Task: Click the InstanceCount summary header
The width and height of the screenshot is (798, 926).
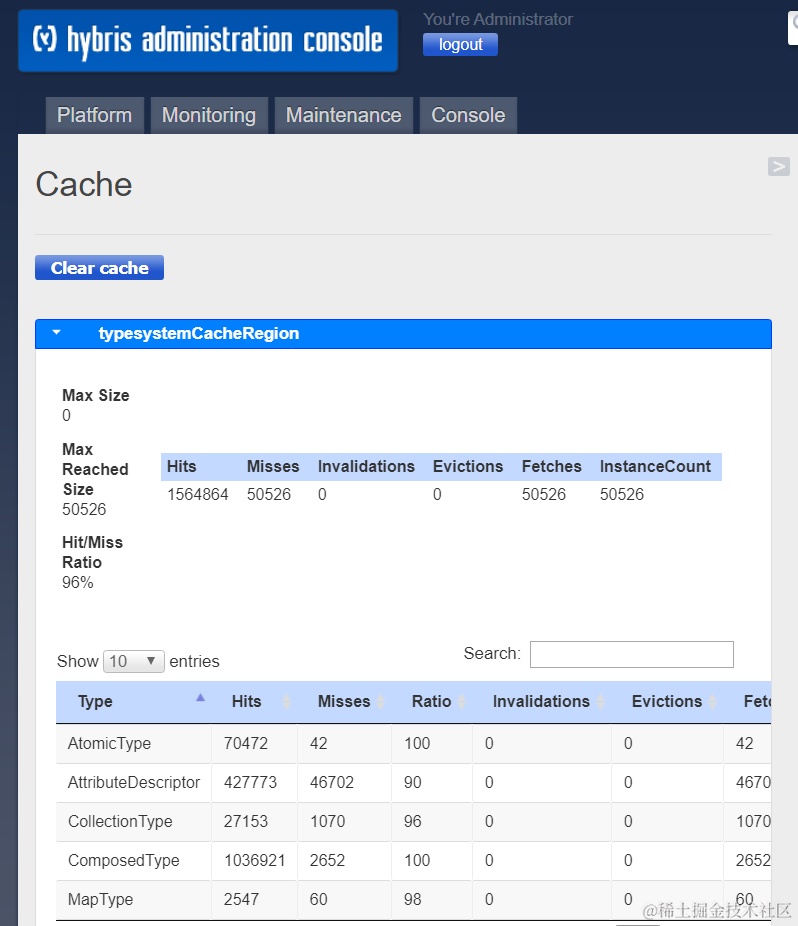Action: click(x=655, y=467)
